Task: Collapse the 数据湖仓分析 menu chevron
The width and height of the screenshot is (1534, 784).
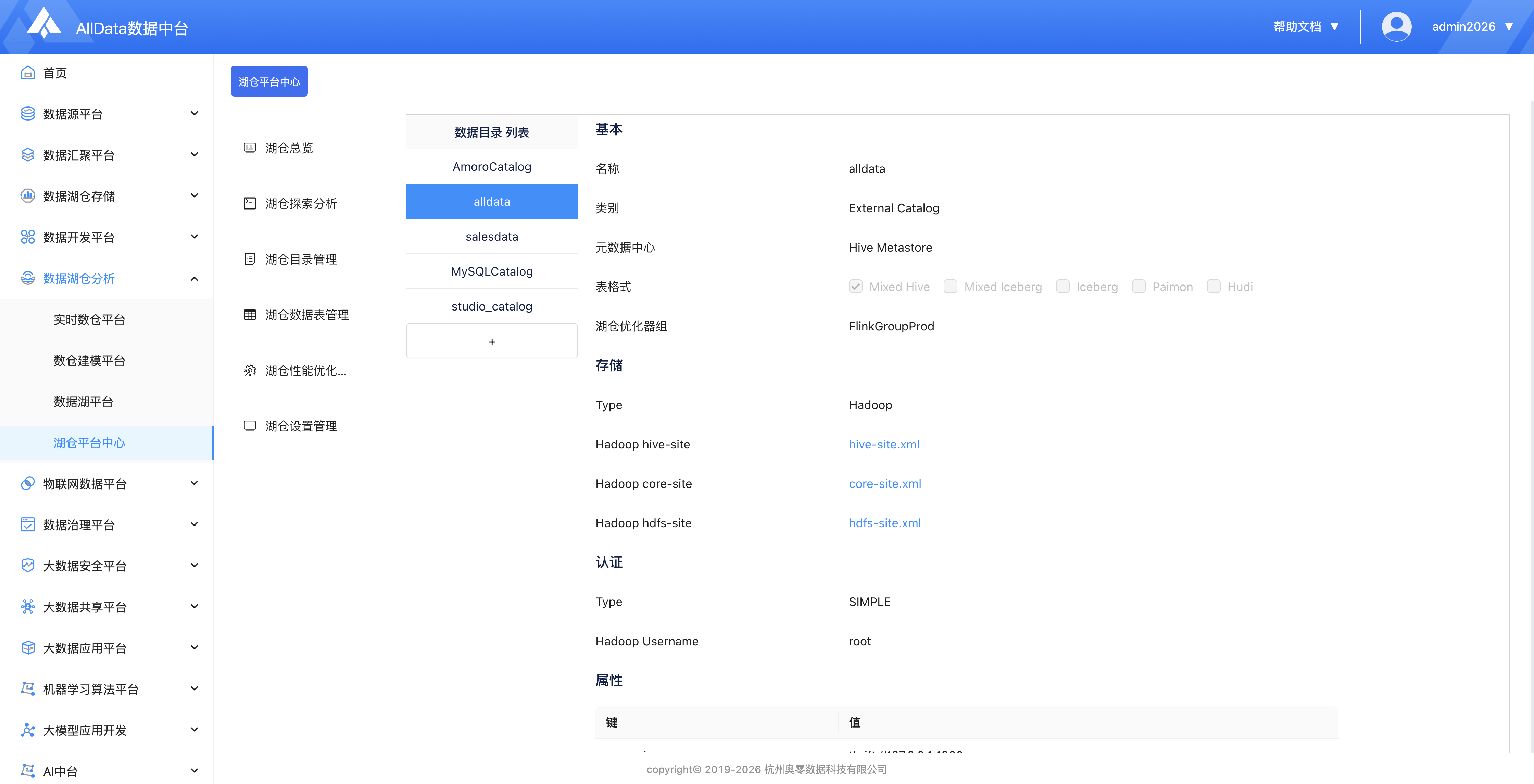Action: click(194, 278)
